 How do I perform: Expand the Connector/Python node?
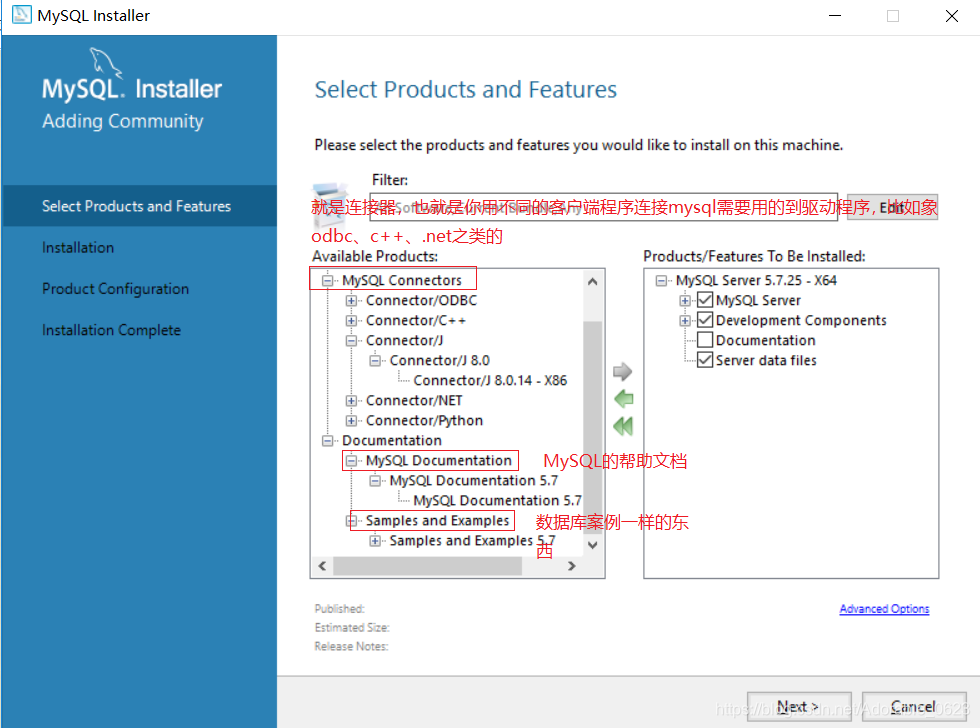(x=351, y=421)
